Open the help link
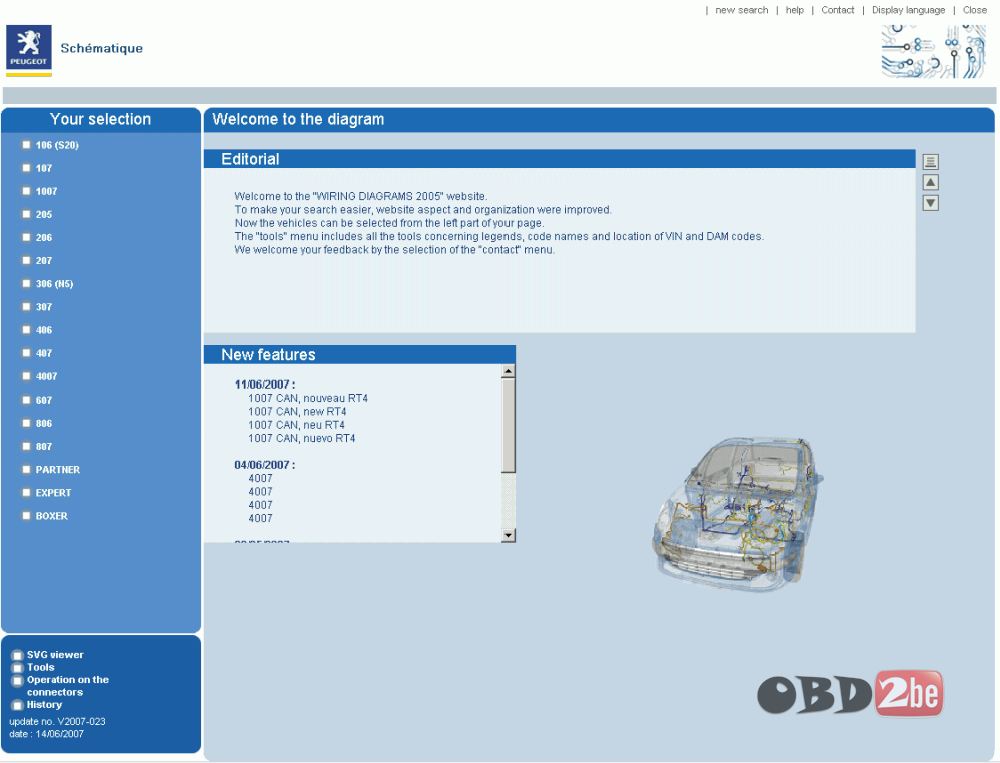The width and height of the screenshot is (1000, 763). [795, 10]
